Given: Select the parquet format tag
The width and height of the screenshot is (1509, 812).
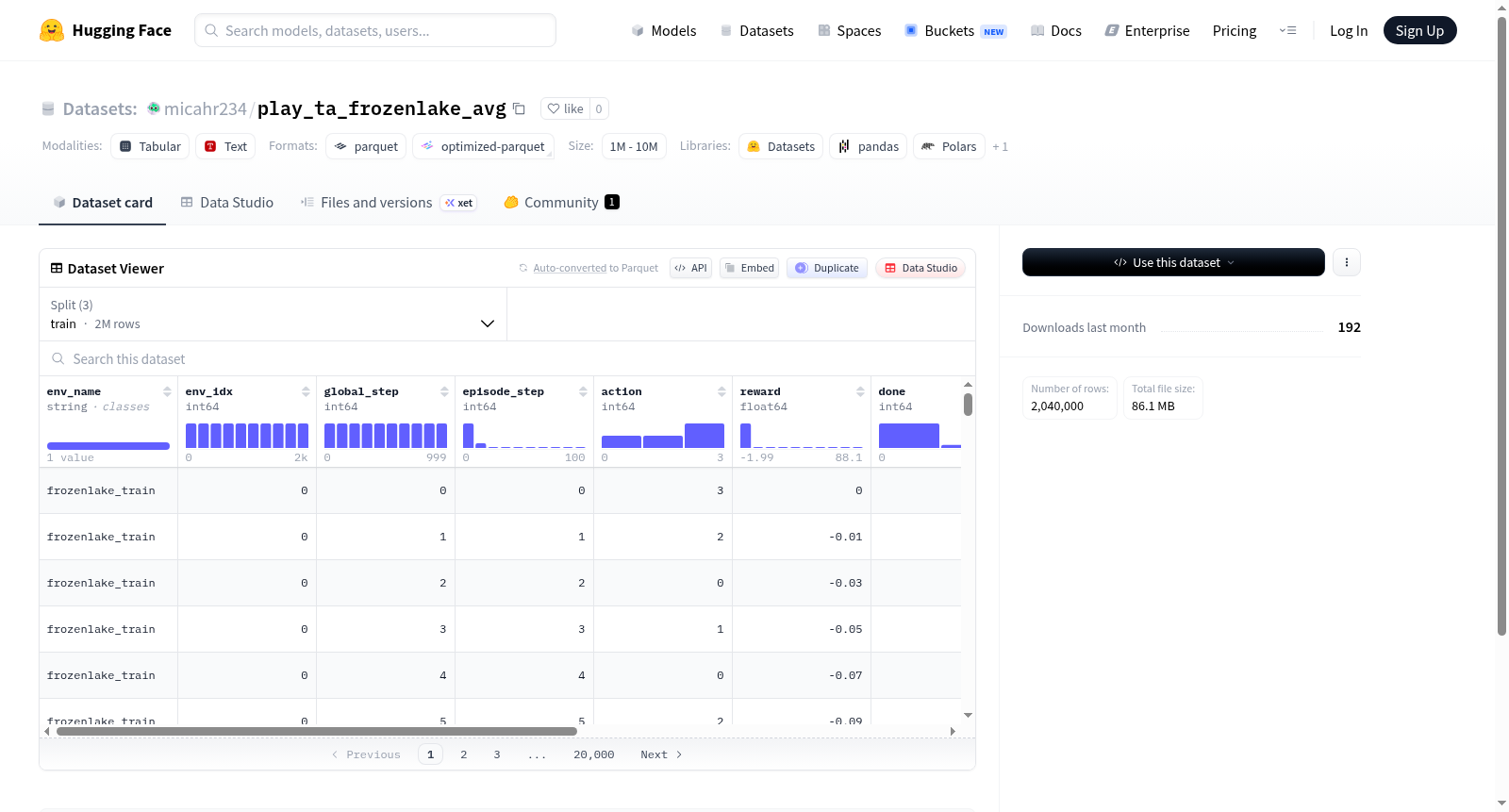Looking at the screenshot, I should tap(366, 146).
